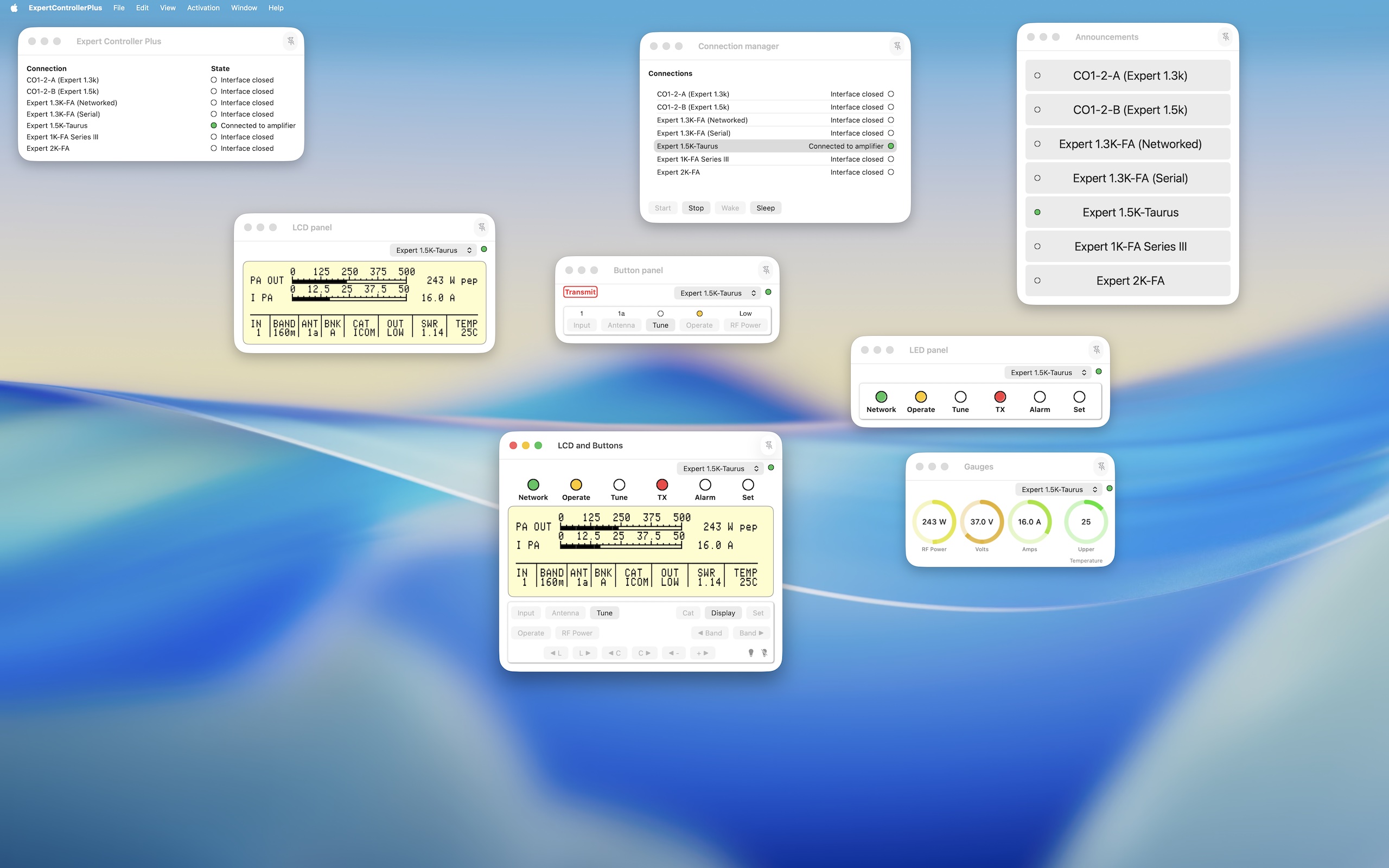Viewport: 1389px width, 868px height.
Task: Click yellow Operate LED in LCD and Buttons
Action: [576, 484]
